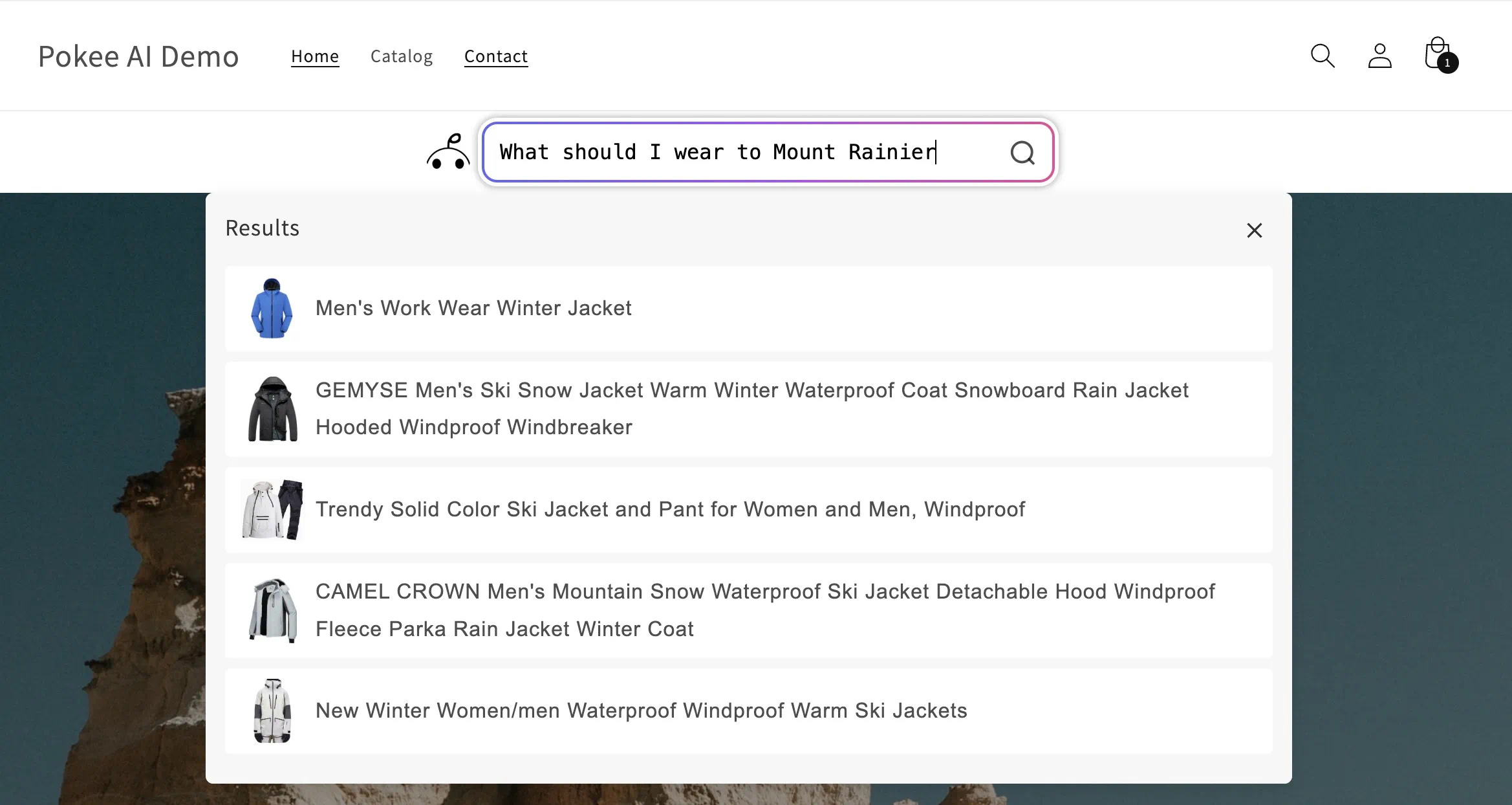Select Trendy Solid Color Ski Jacket result
Image resolution: width=1512 pixels, height=805 pixels.
pos(670,509)
